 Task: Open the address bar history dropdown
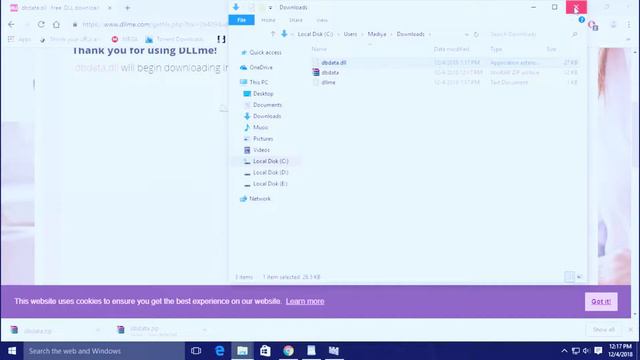coord(467,35)
